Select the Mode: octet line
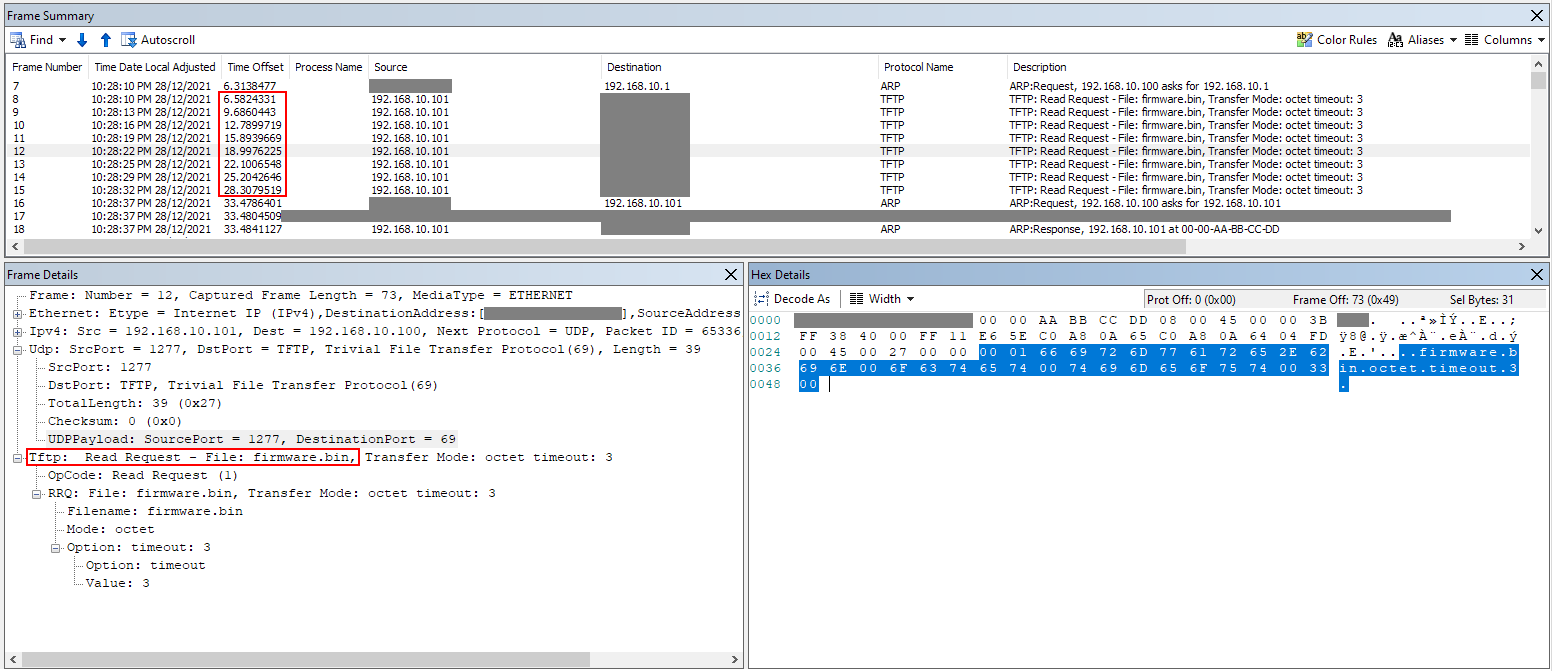This screenshot has width=1552, height=671. pos(111,530)
